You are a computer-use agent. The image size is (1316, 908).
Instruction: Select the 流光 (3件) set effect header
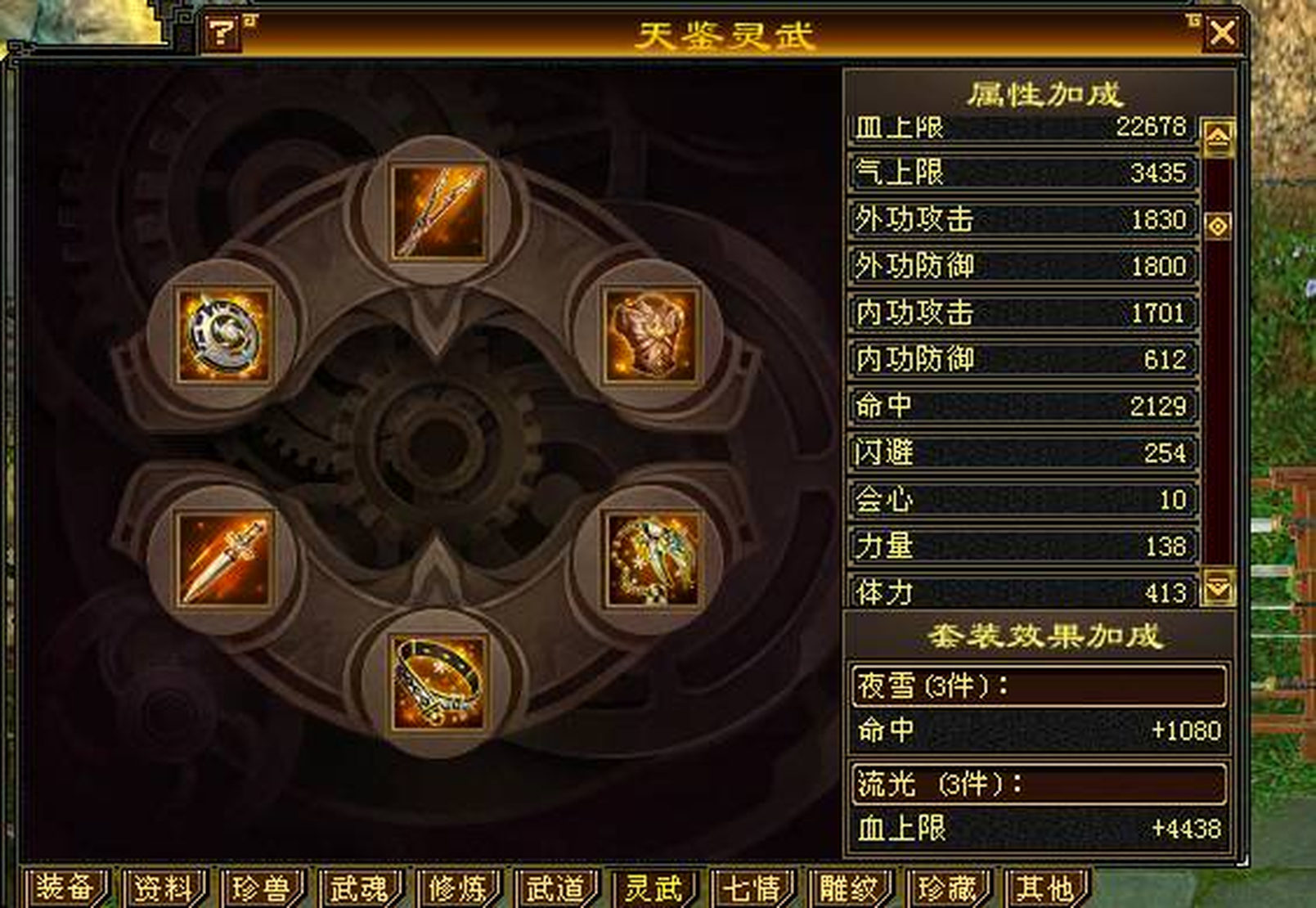coord(1039,784)
